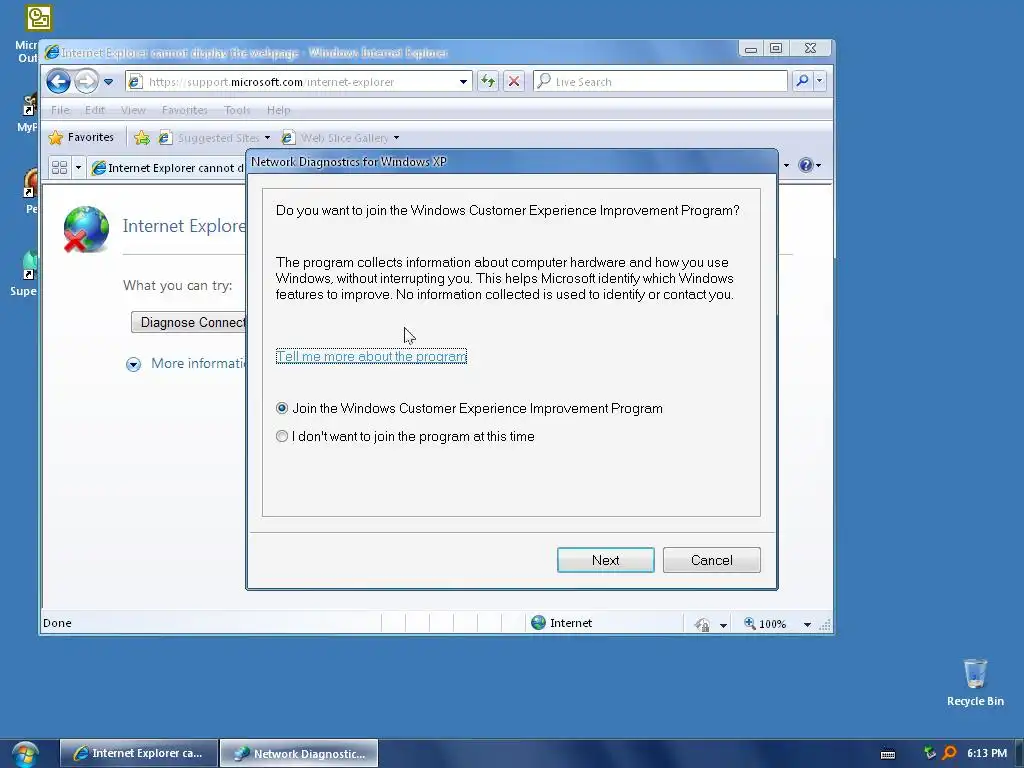The image size is (1024, 768).
Task: Open the recent pages dropdown beside the nav arrows
Action: pos(108,82)
